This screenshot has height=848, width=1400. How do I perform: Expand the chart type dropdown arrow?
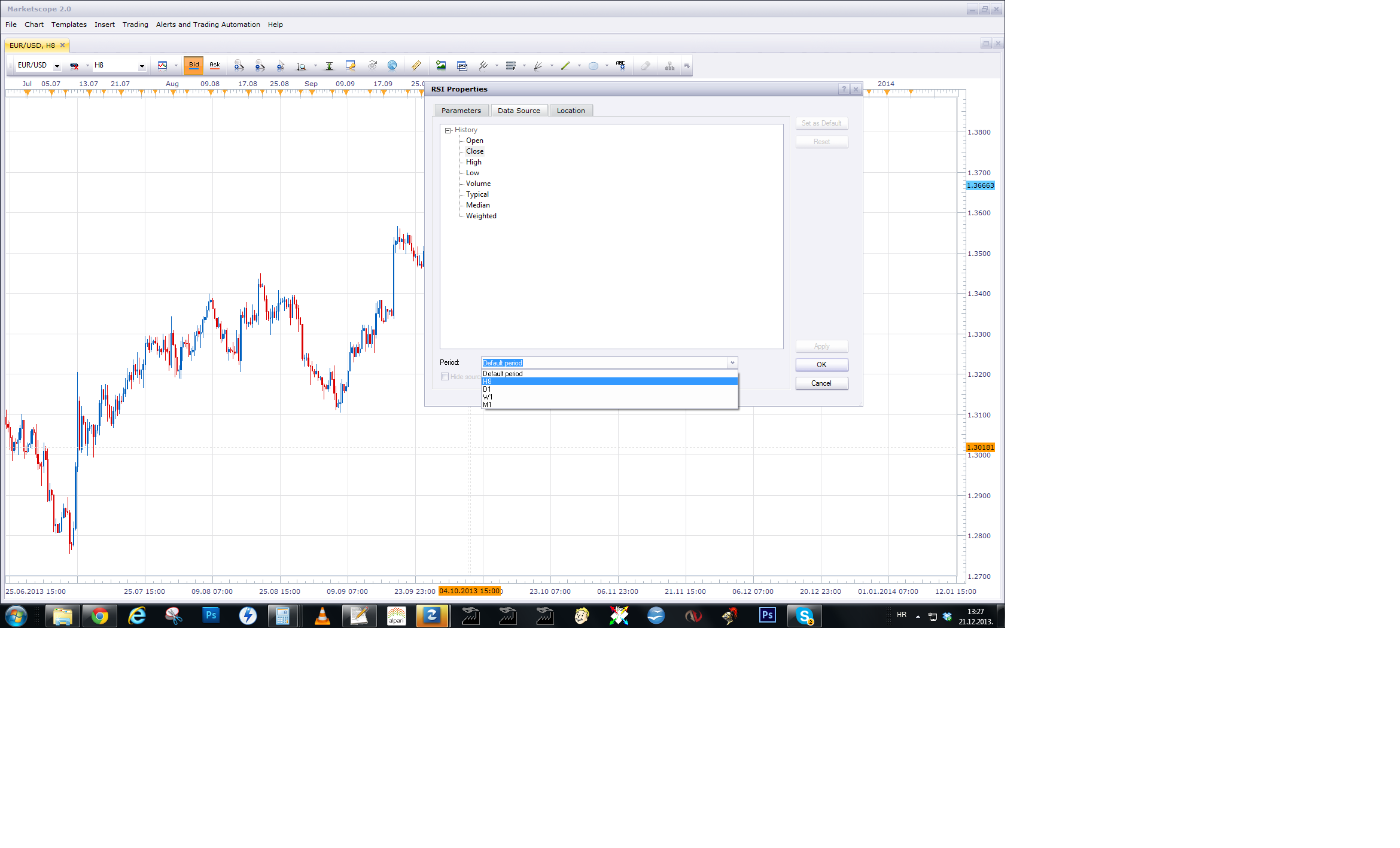[176, 66]
